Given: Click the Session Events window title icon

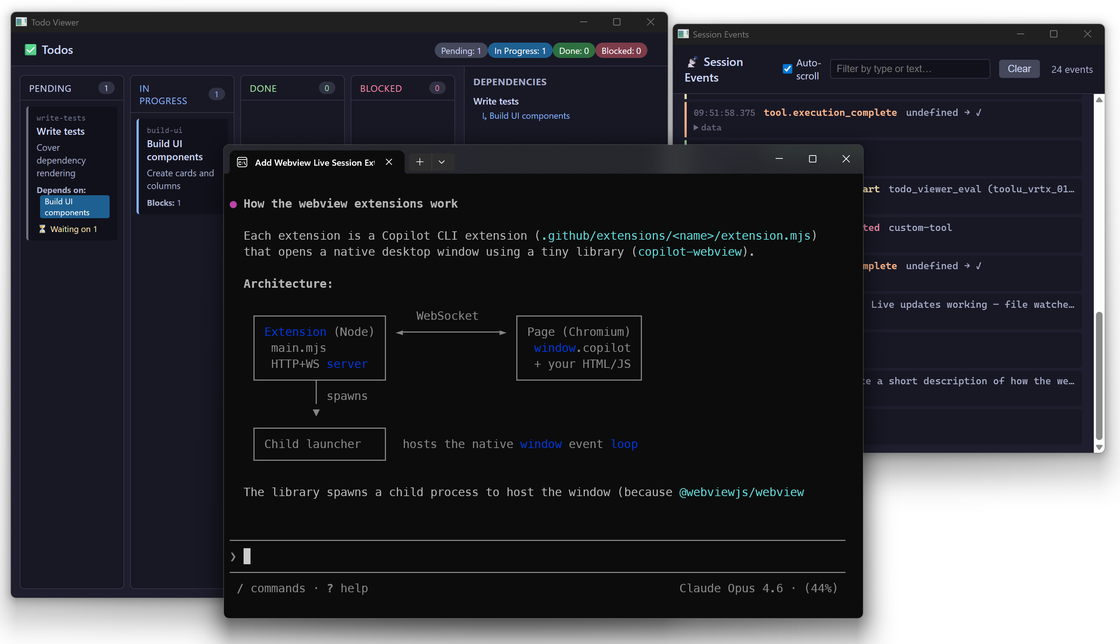Looking at the screenshot, I should 684,34.
